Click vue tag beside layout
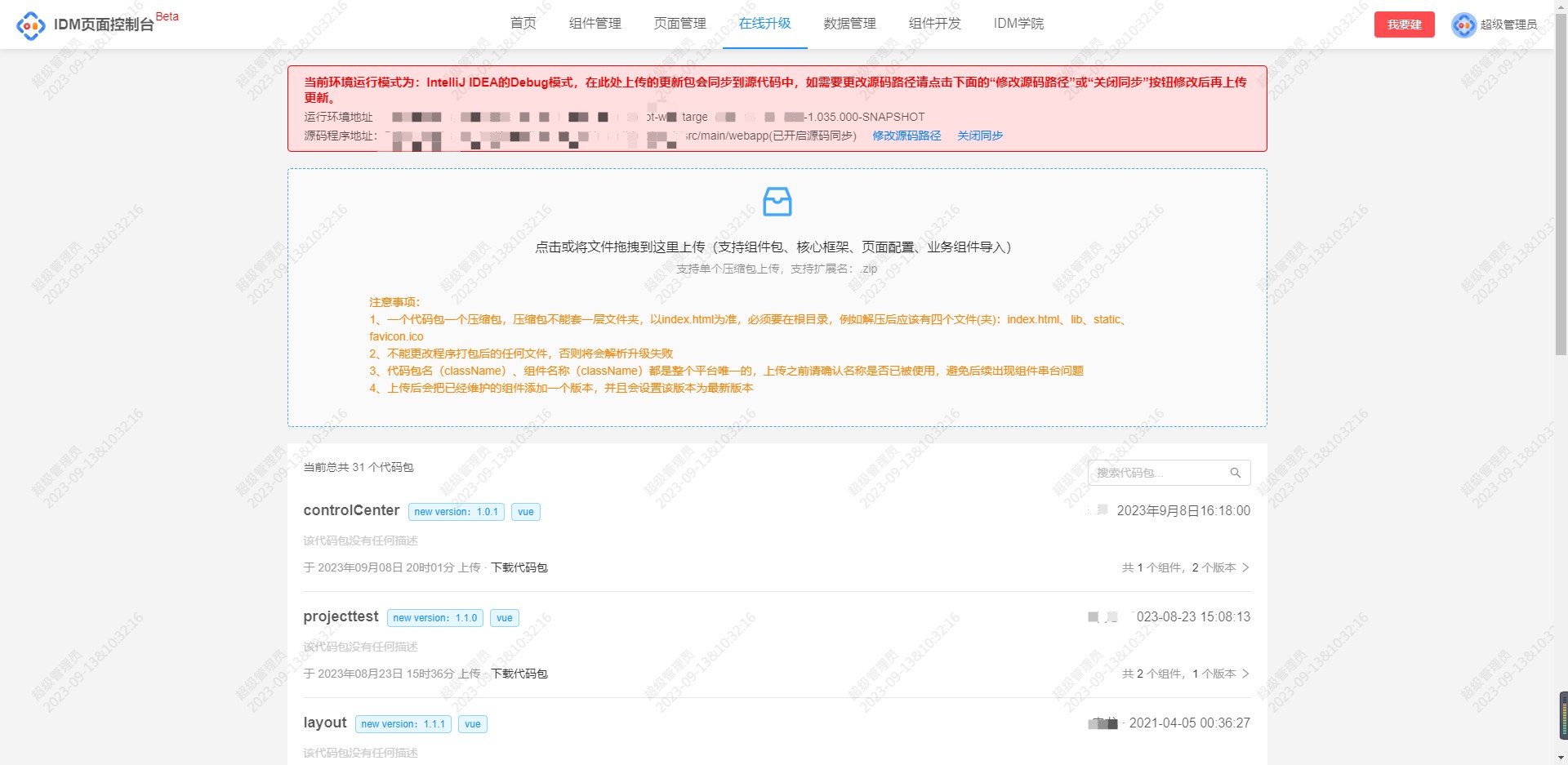Viewport: 1568px width, 765px height. pos(473,724)
